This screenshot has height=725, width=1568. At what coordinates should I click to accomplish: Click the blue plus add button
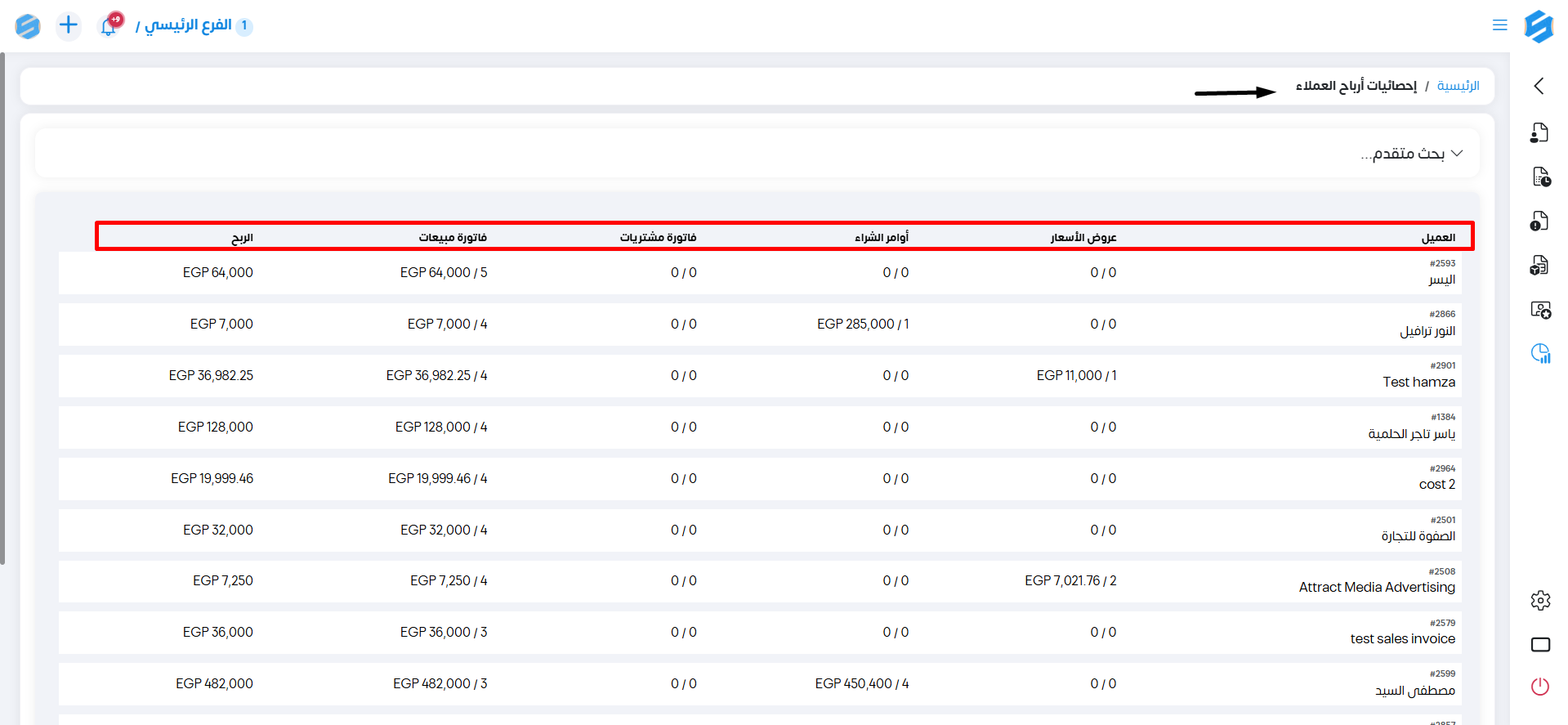pos(69,25)
